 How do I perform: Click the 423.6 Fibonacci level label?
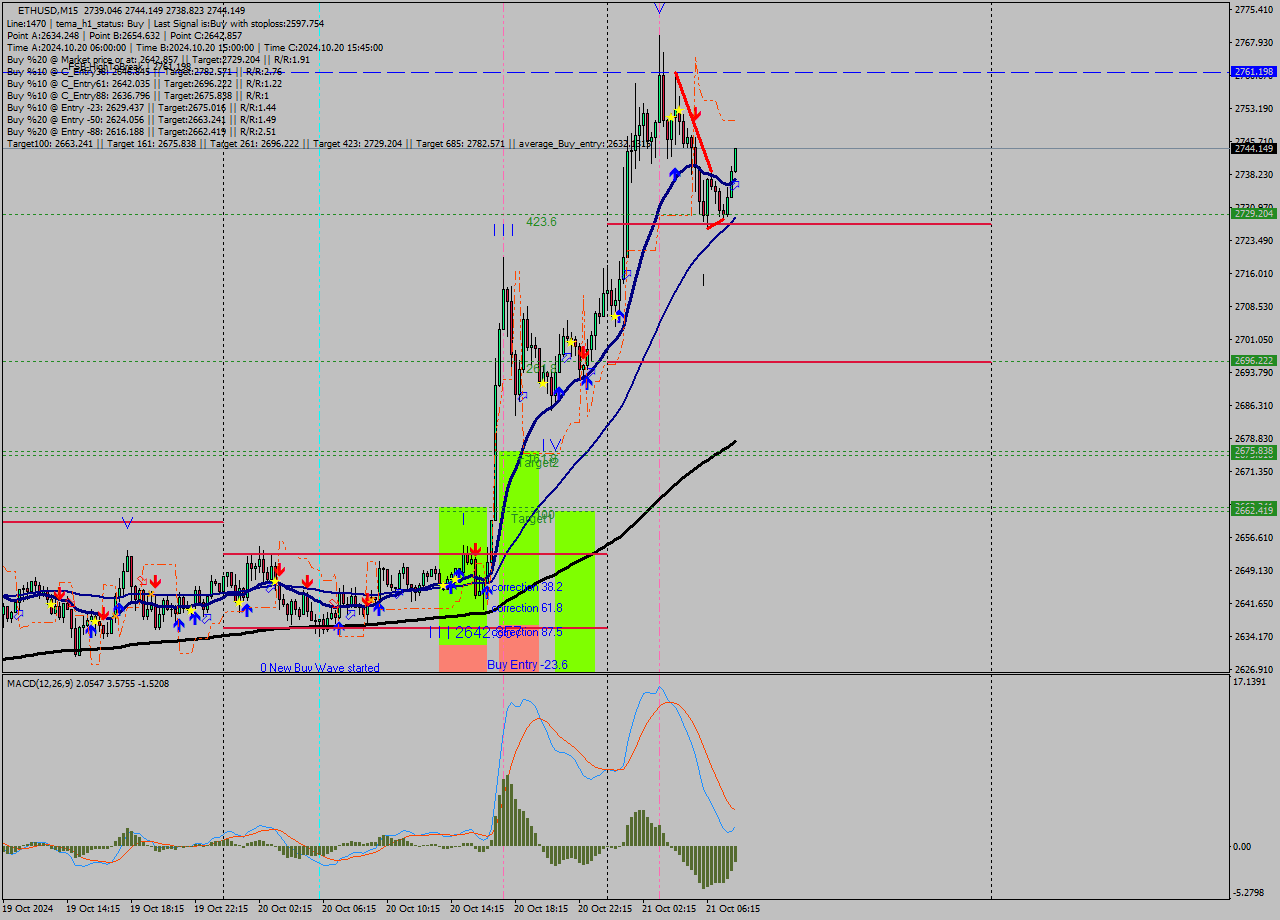click(541, 222)
